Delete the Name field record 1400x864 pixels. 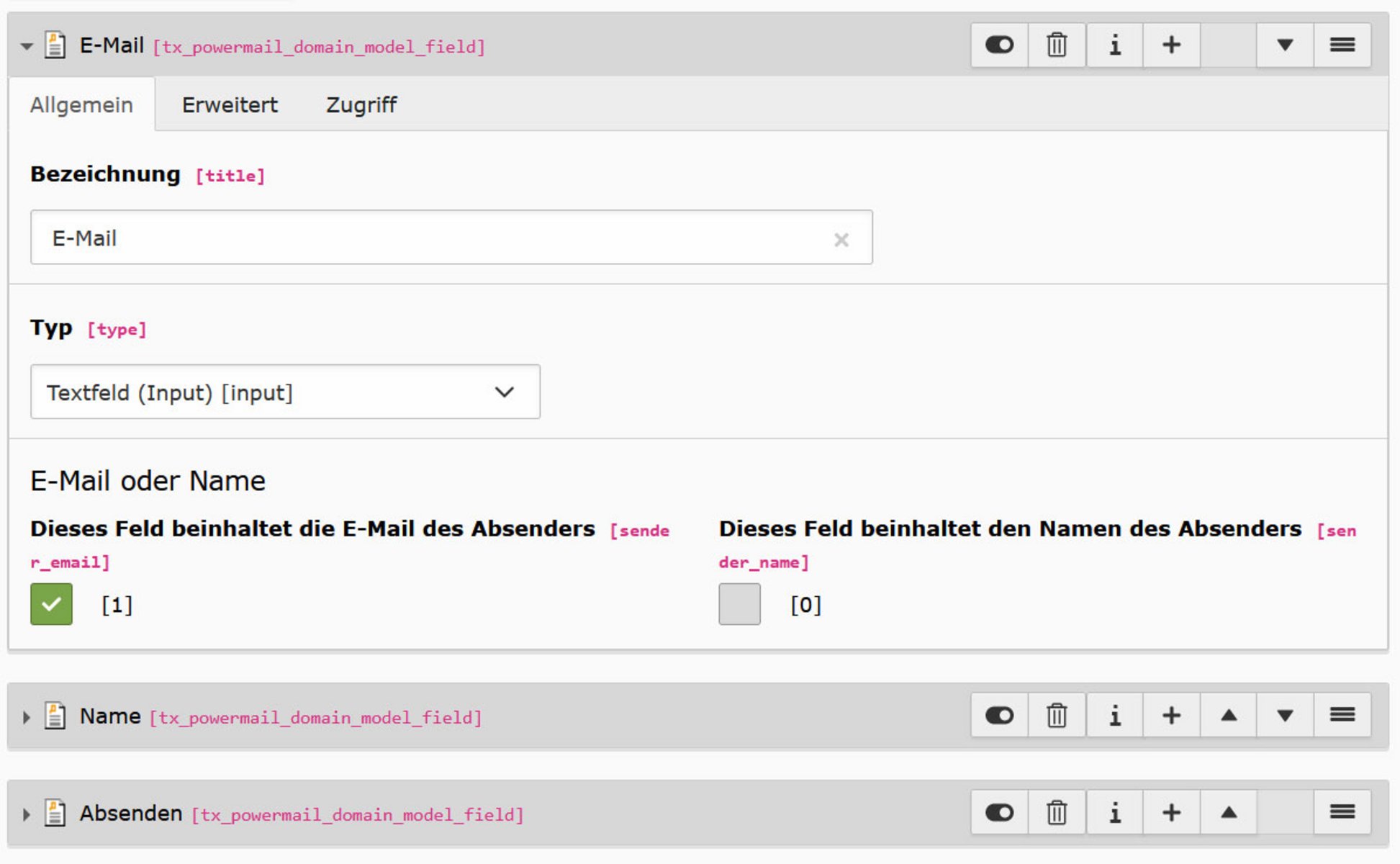(1057, 715)
